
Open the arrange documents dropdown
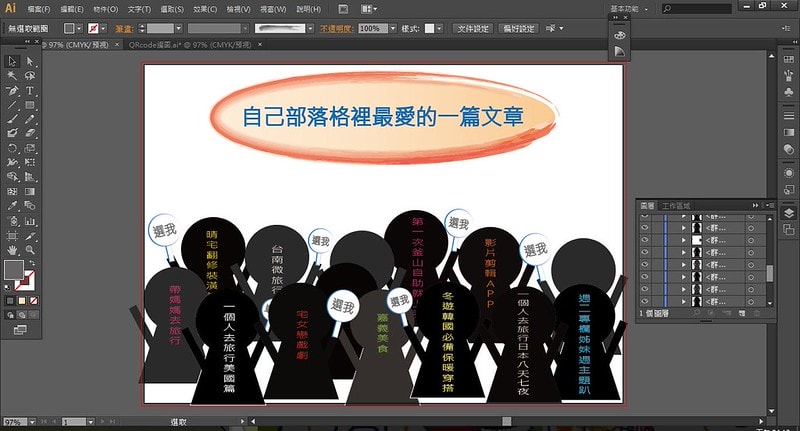coord(369,9)
